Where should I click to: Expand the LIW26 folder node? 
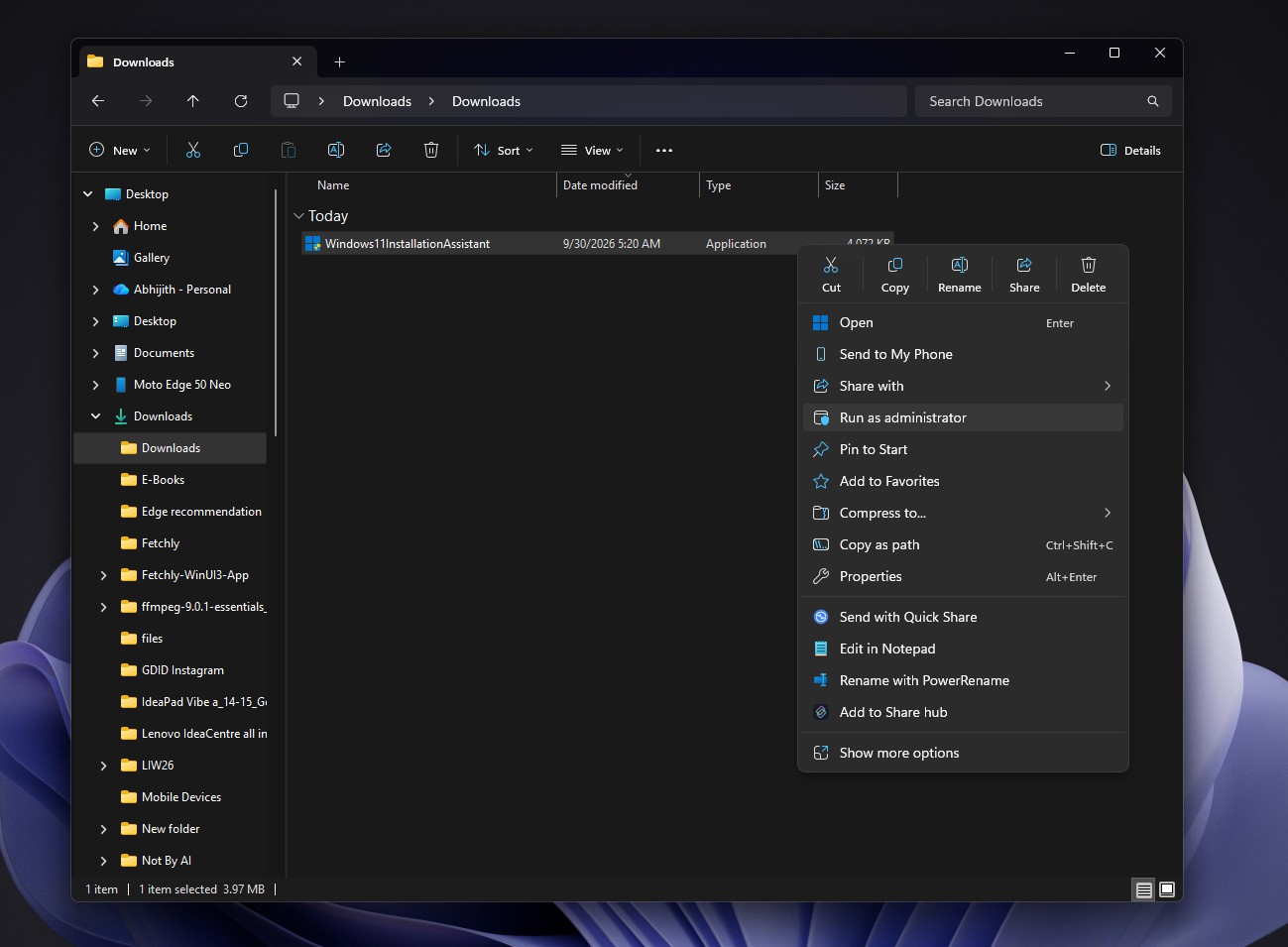[103, 766]
